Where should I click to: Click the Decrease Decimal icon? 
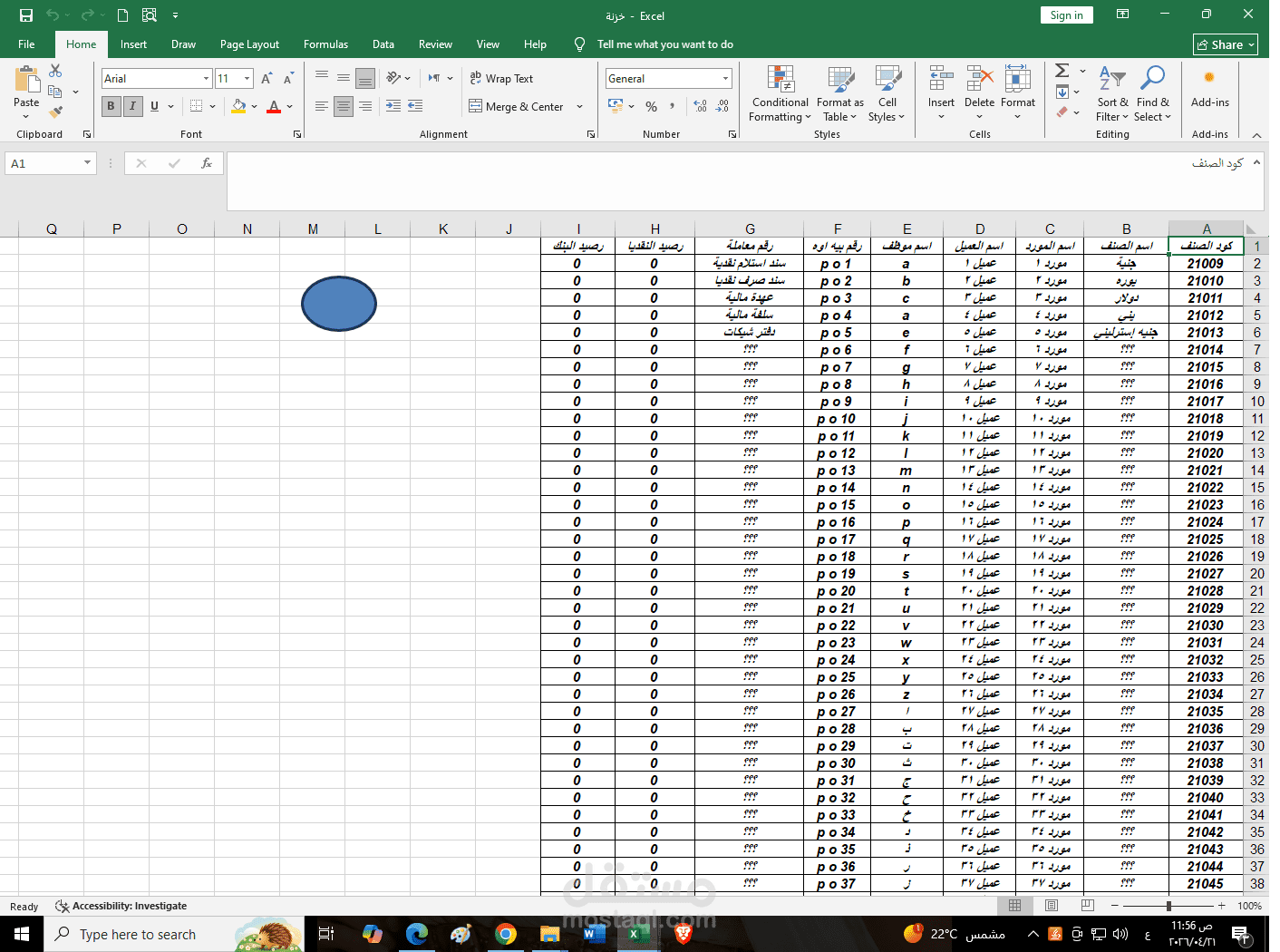coord(722,107)
